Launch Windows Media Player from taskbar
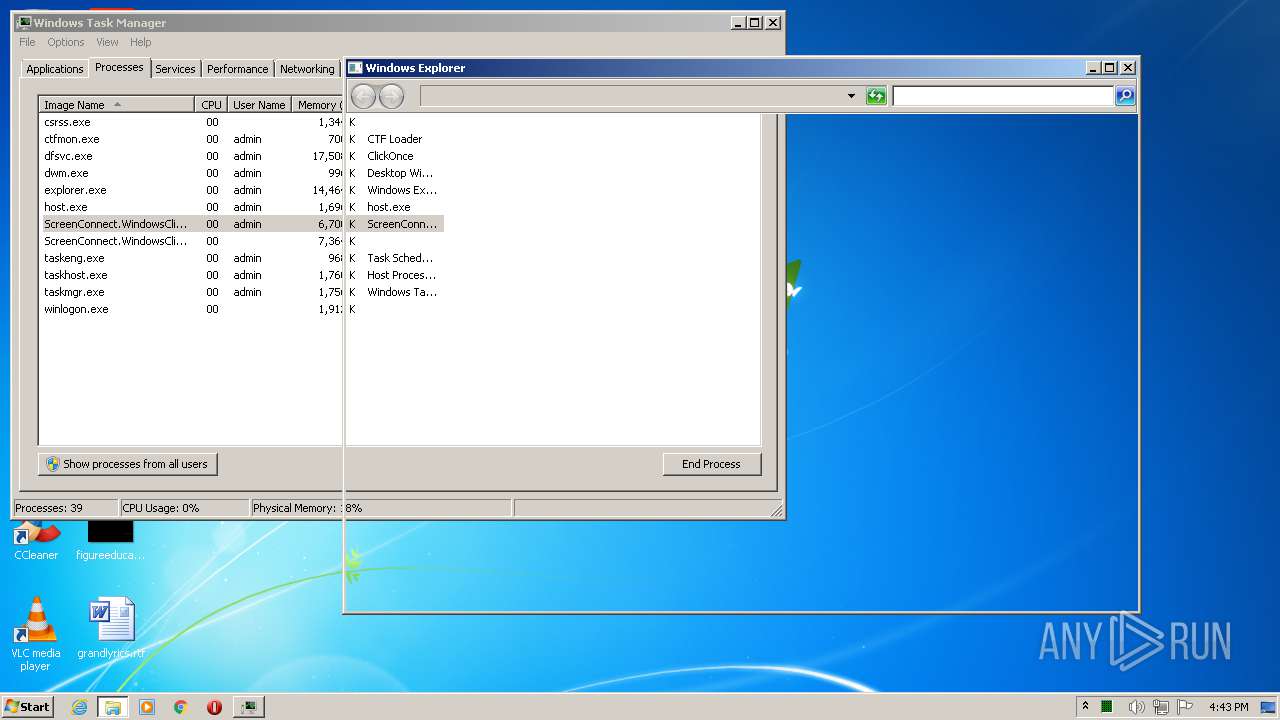 [x=147, y=707]
